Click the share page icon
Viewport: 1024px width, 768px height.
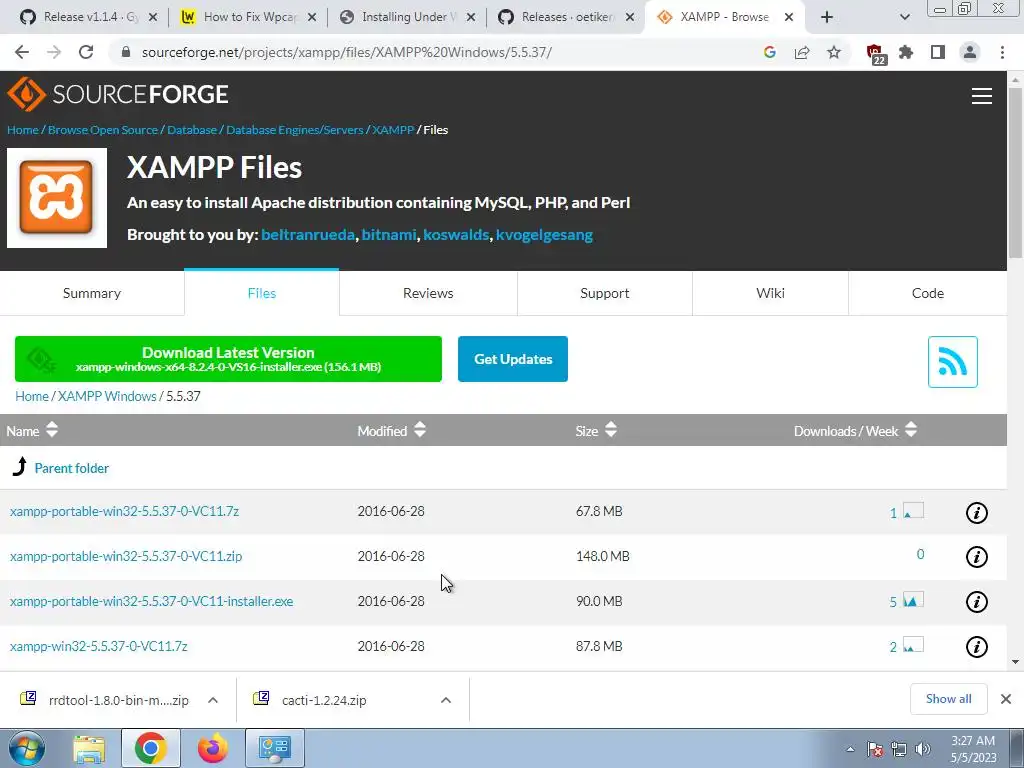pos(801,52)
